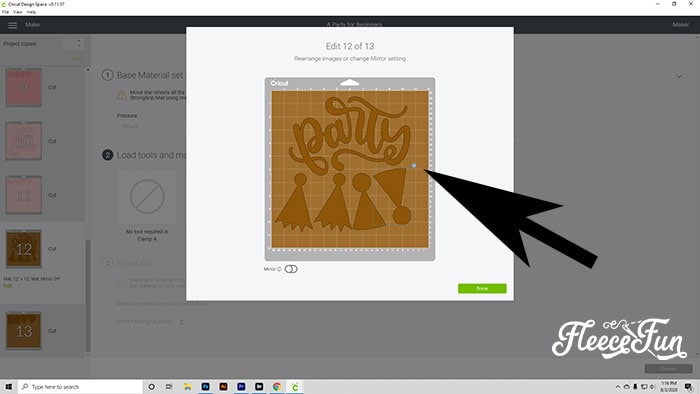
Task: Select mat 12 thumbnail in sidebar
Action: click(x=24, y=249)
